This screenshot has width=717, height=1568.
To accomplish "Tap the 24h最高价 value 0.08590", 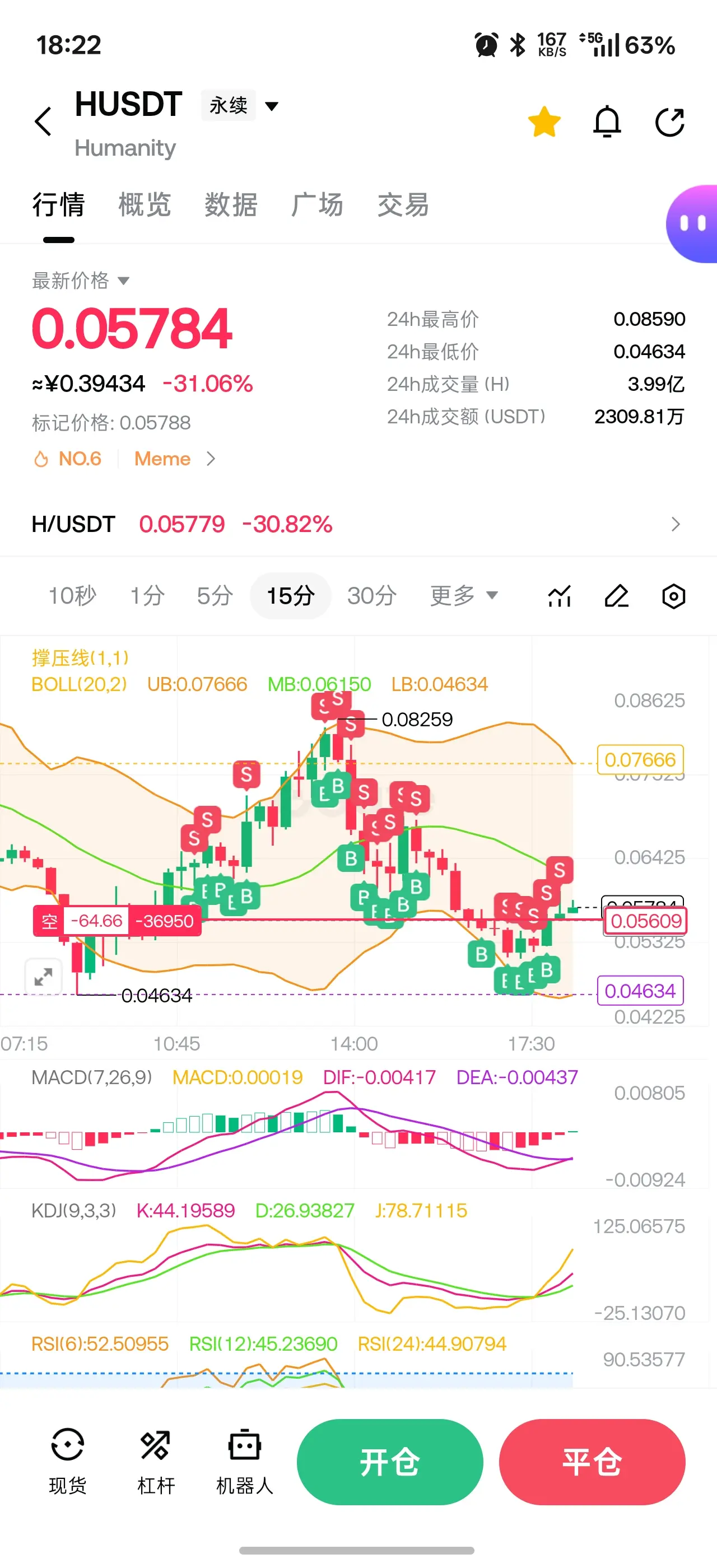I will pos(649,319).
